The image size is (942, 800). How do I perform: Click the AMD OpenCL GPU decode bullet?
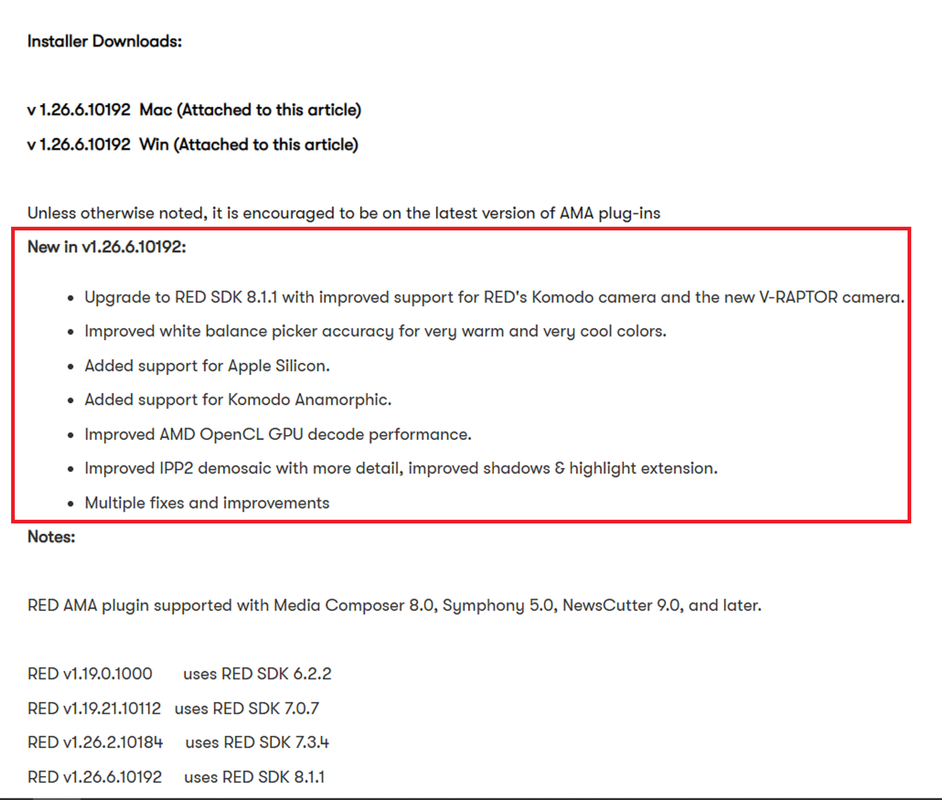coord(278,434)
